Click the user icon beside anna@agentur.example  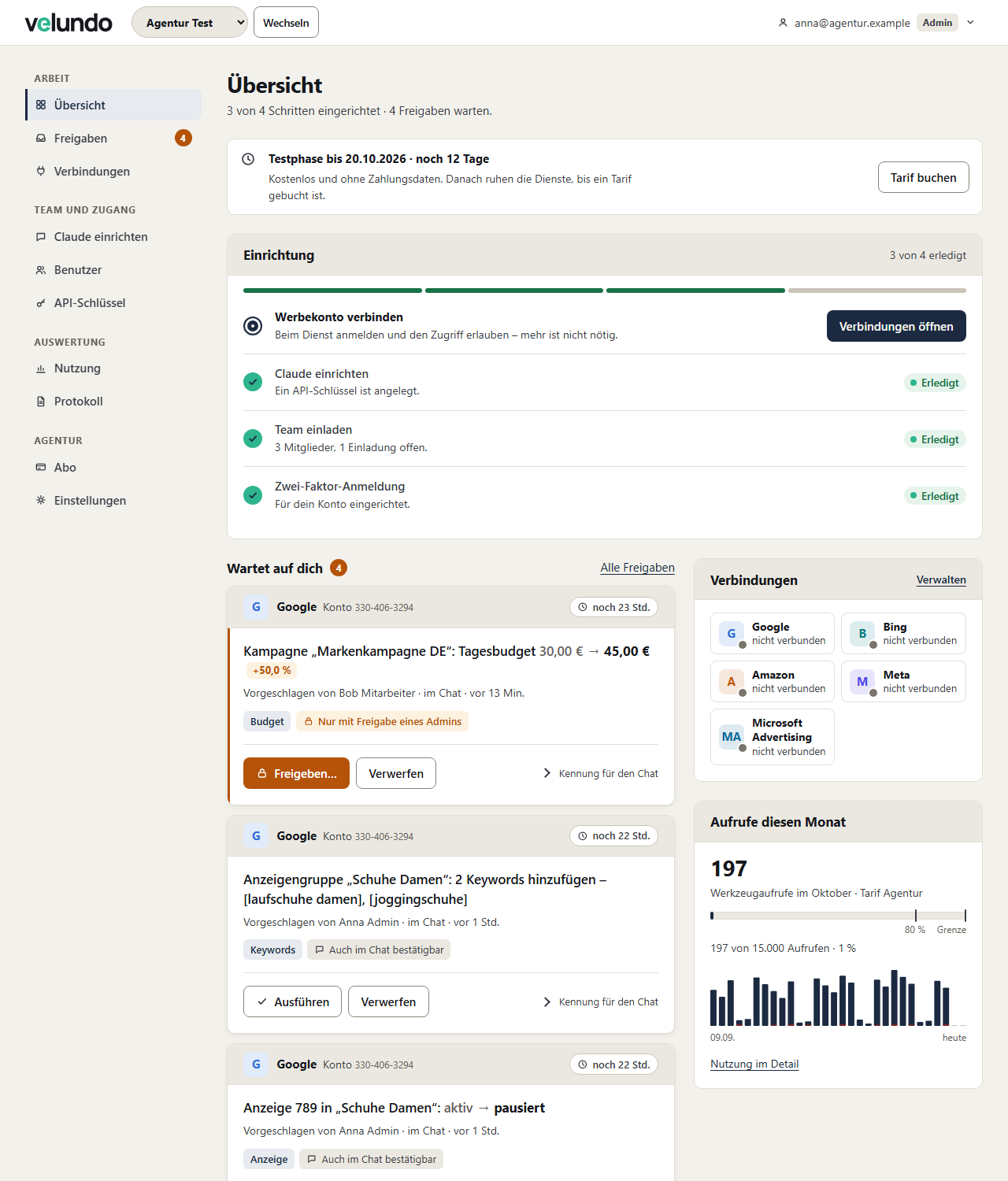(x=783, y=23)
